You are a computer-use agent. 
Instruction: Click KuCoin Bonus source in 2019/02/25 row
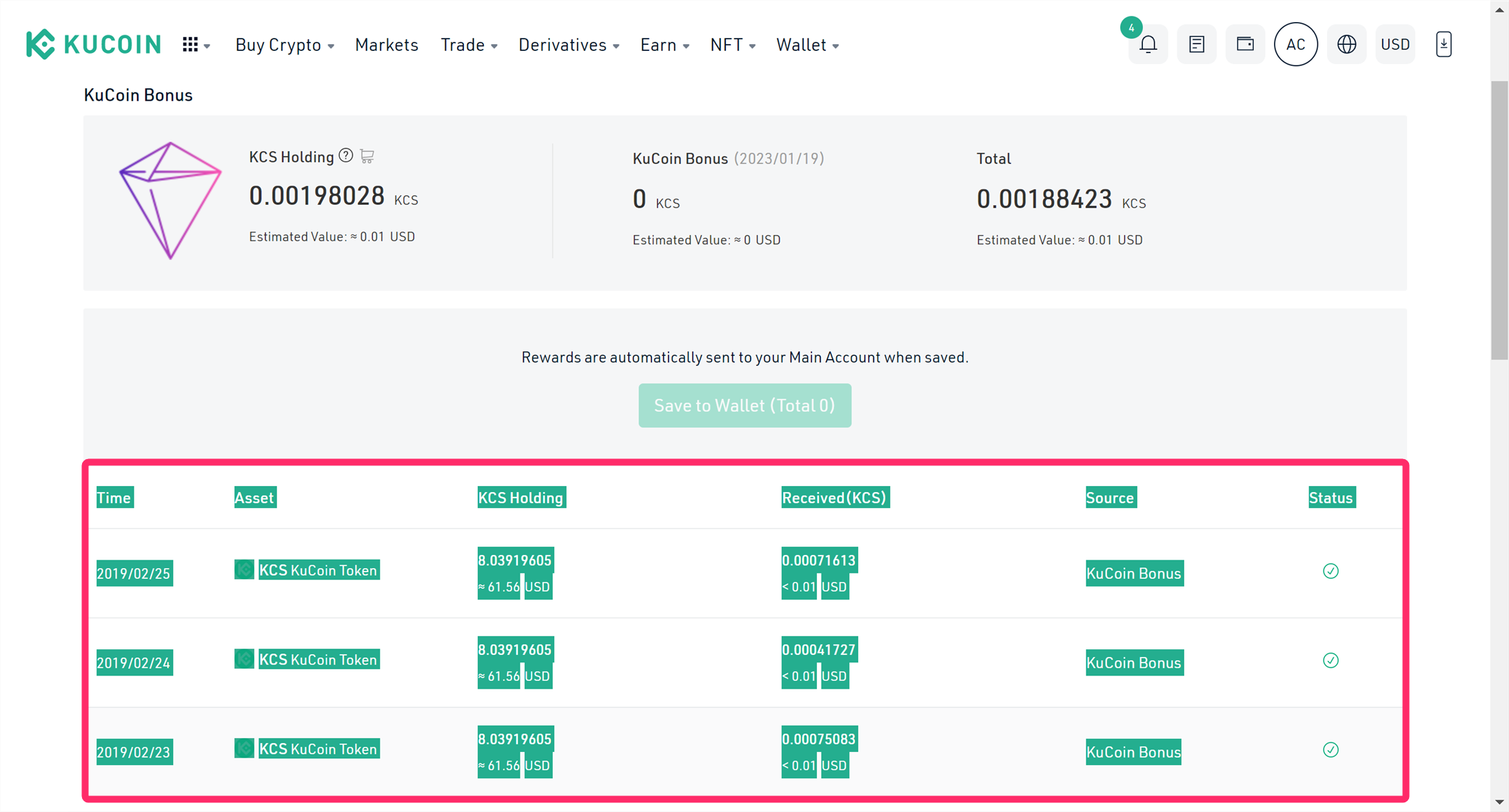1134,574
